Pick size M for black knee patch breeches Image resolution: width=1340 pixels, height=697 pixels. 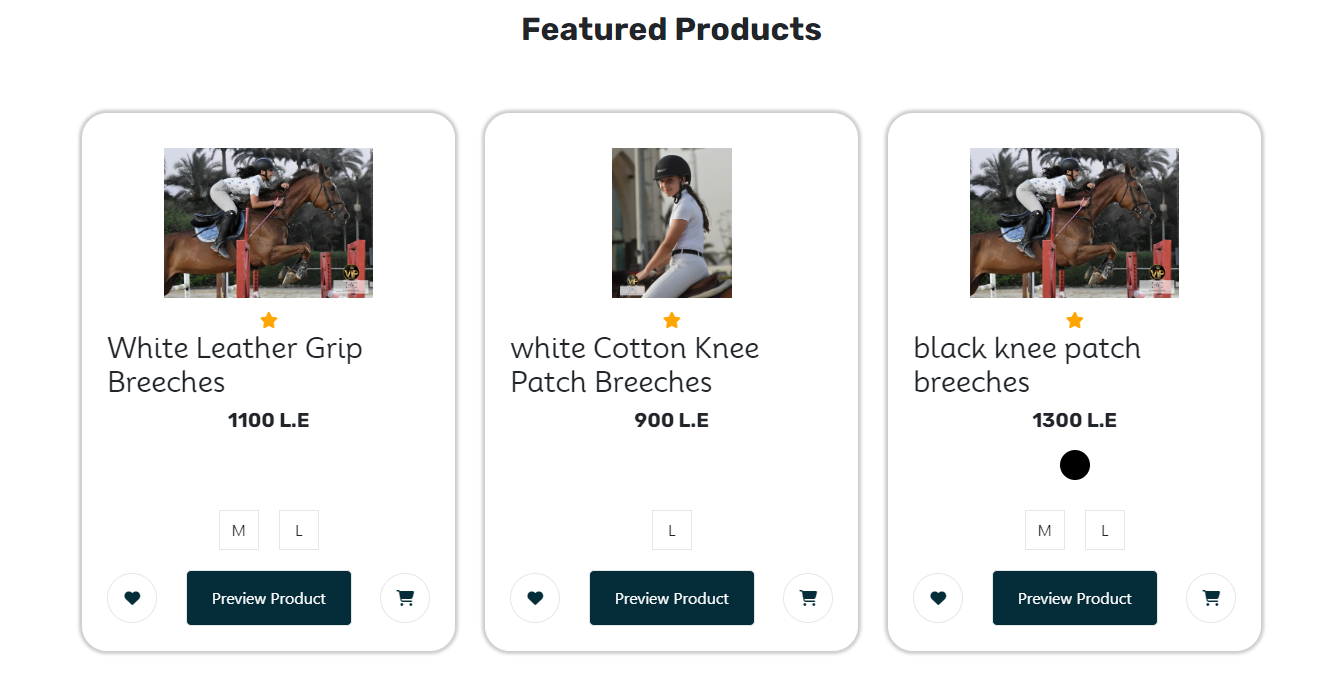tap(1045, 530)
